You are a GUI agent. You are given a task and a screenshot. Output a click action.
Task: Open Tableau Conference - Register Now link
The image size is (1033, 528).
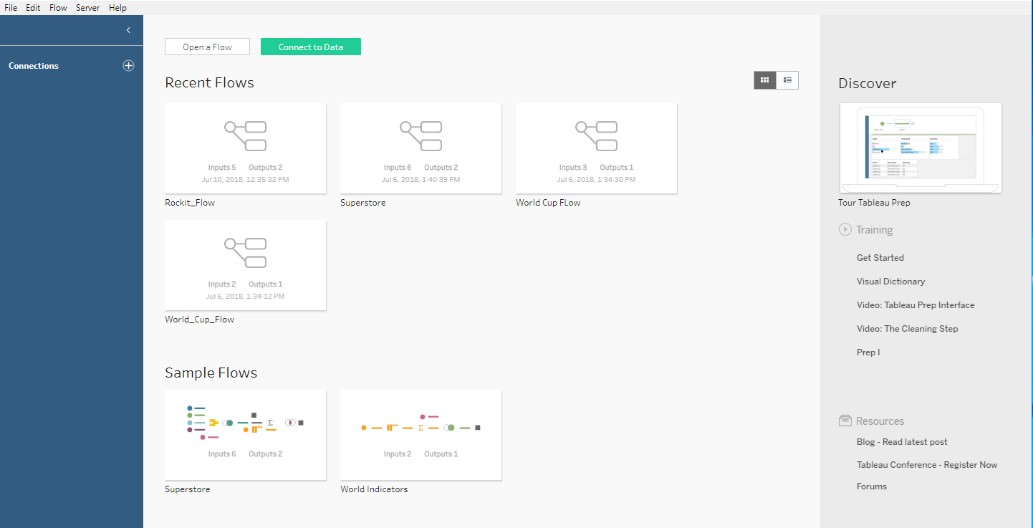pos(927,465)
